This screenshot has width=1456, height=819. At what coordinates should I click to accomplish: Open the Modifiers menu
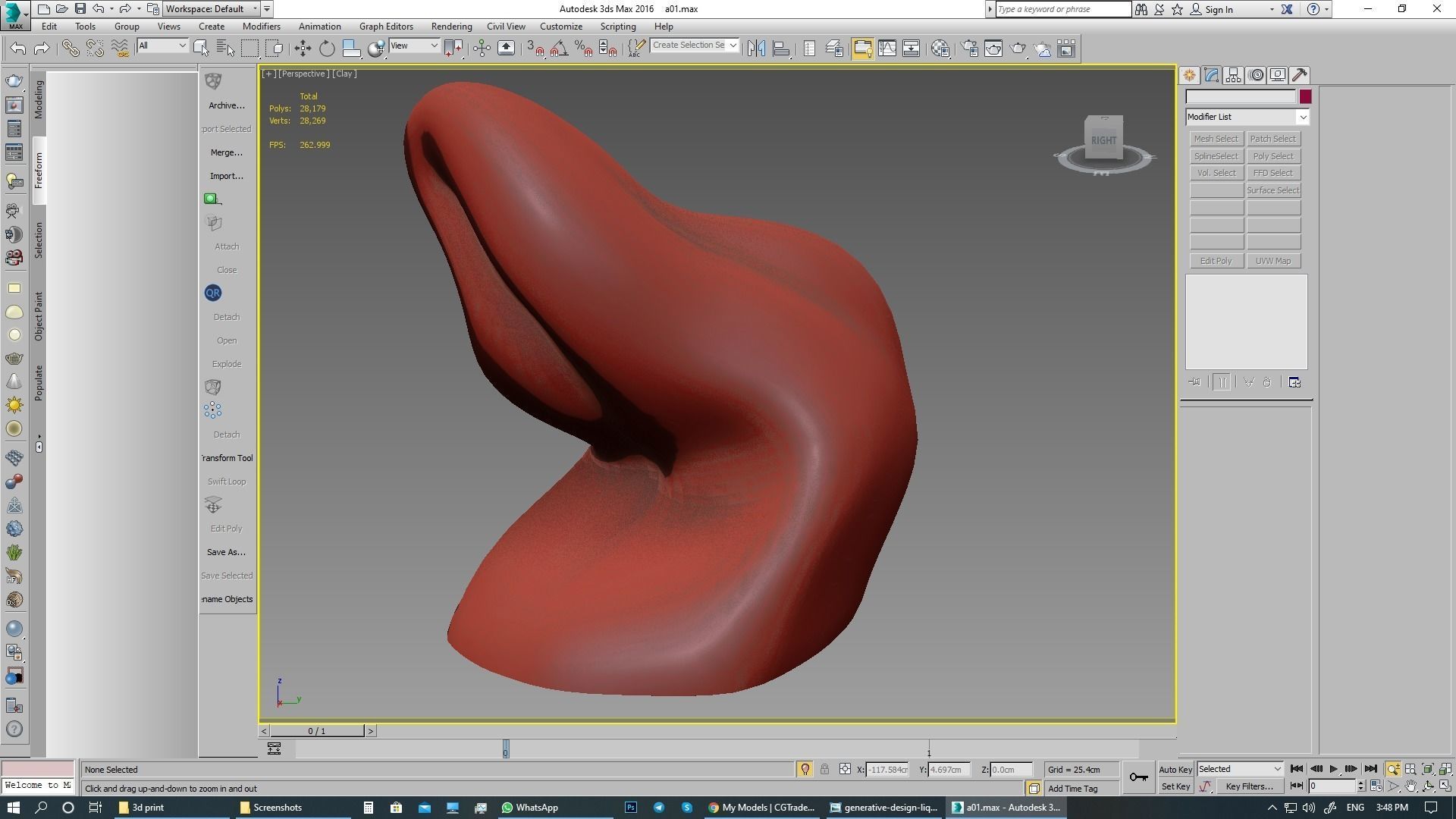click(261, 26)
